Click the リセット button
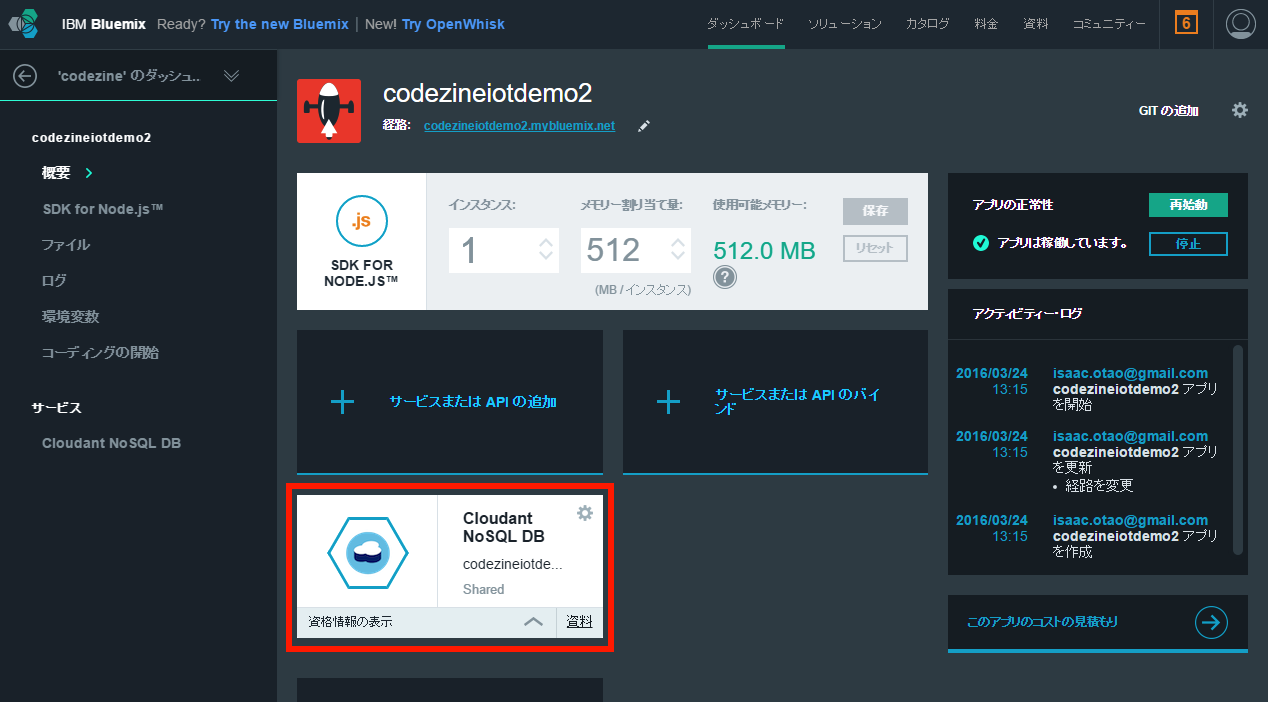 875,248
